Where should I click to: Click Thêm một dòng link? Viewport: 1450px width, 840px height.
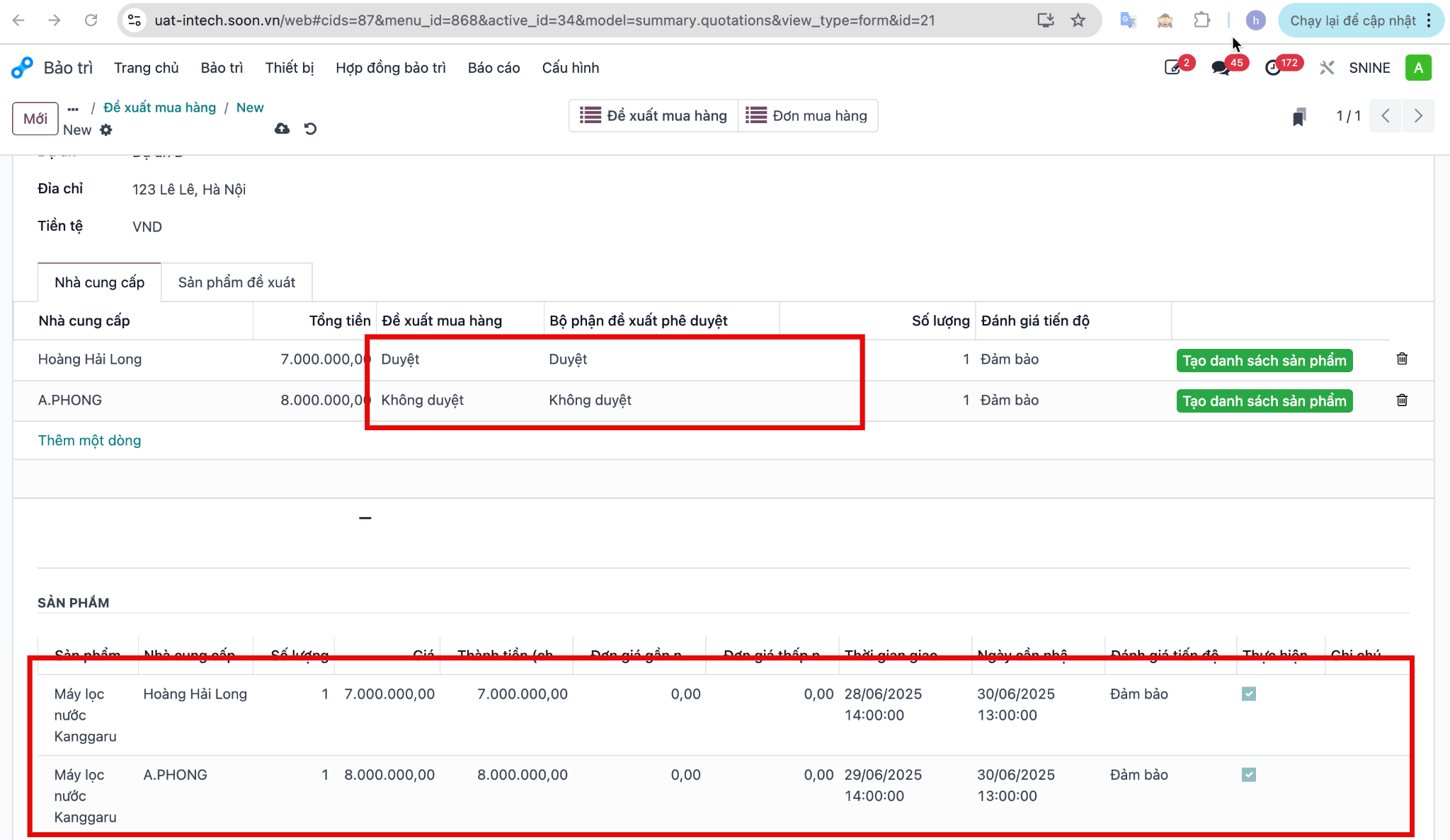89,441
